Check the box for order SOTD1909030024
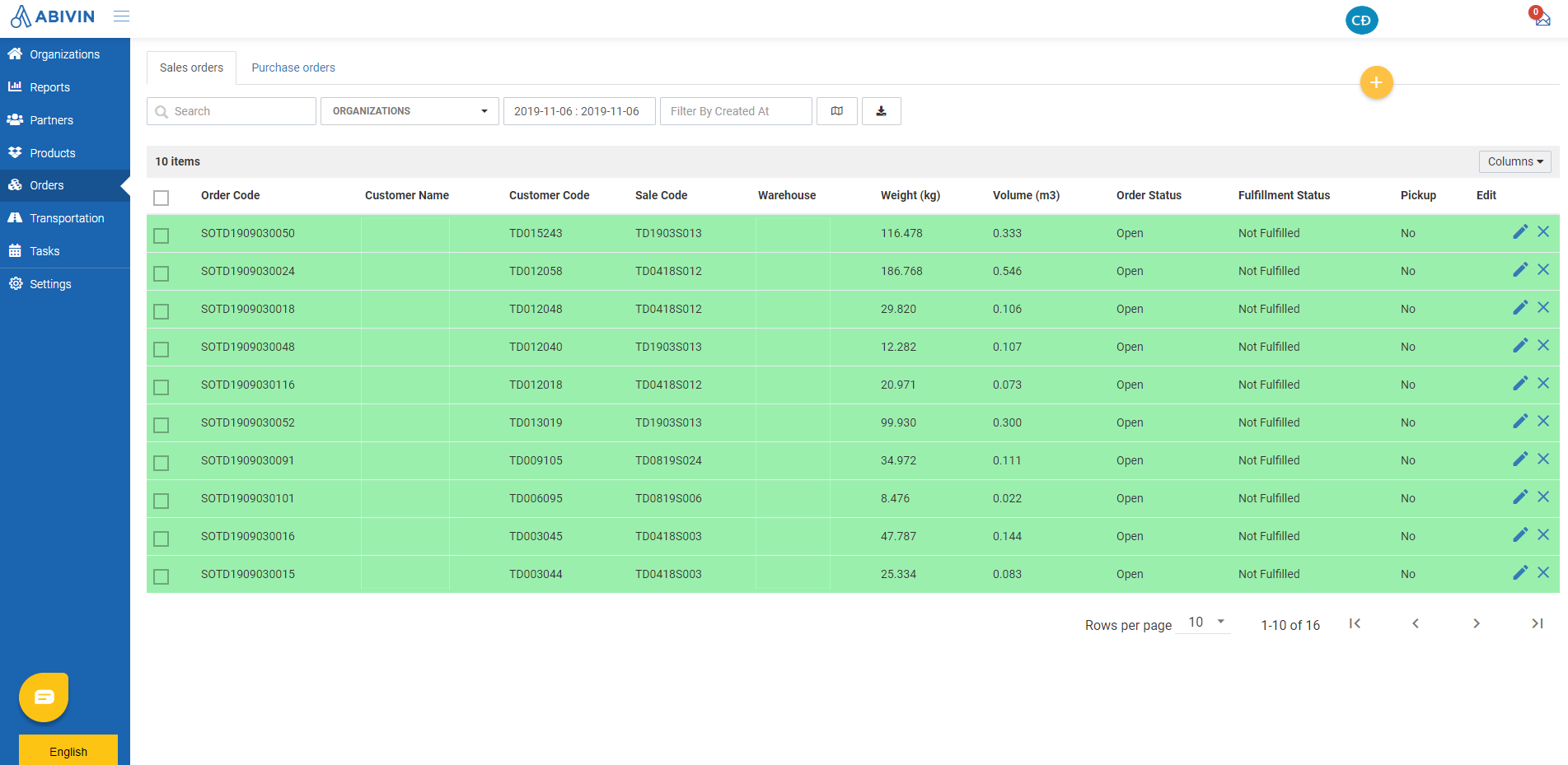The image size is (1568, 765). [161, 273]
